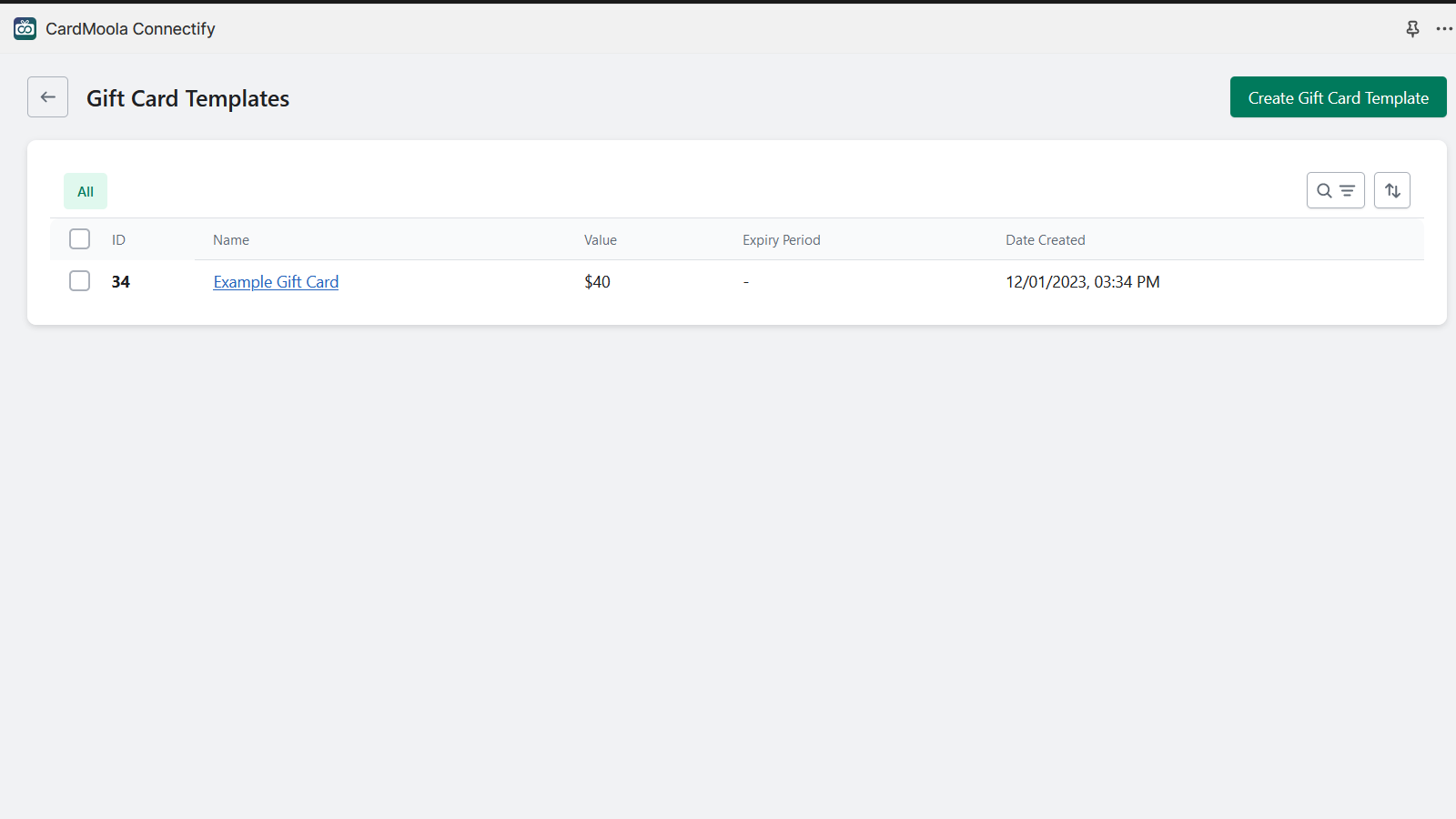Click the $40 value cell
The height and width of the screenshot is (819, 1456).
[597, 282]
